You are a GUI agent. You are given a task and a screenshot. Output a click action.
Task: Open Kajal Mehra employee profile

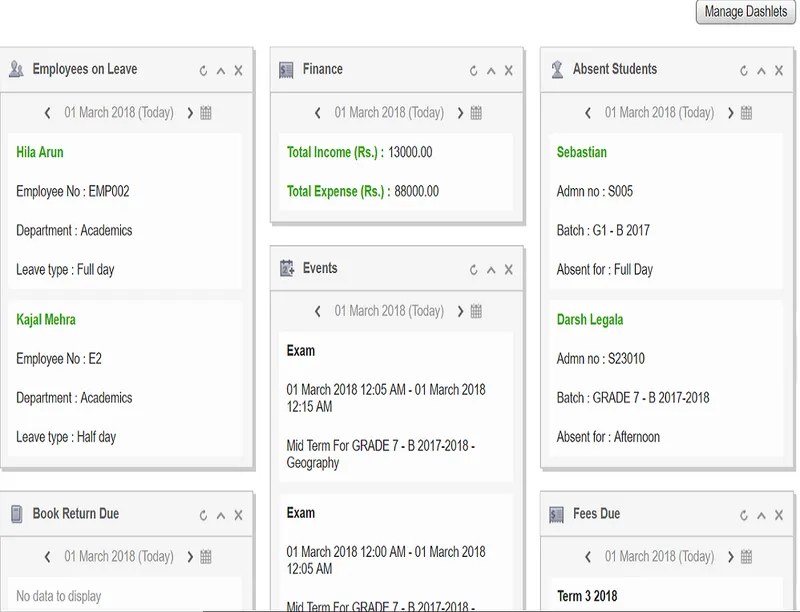[46, 319]
